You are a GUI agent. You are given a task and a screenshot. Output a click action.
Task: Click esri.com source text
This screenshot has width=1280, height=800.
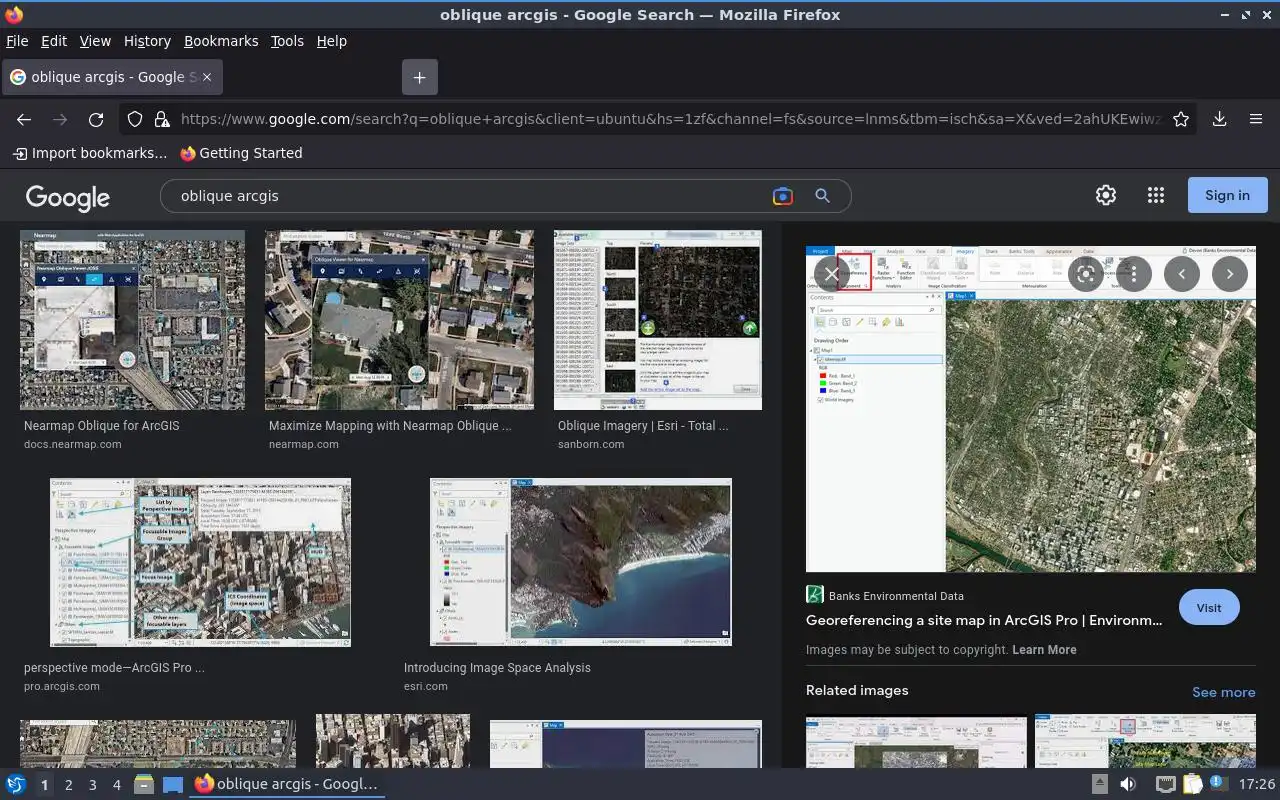tap(426, 686)
